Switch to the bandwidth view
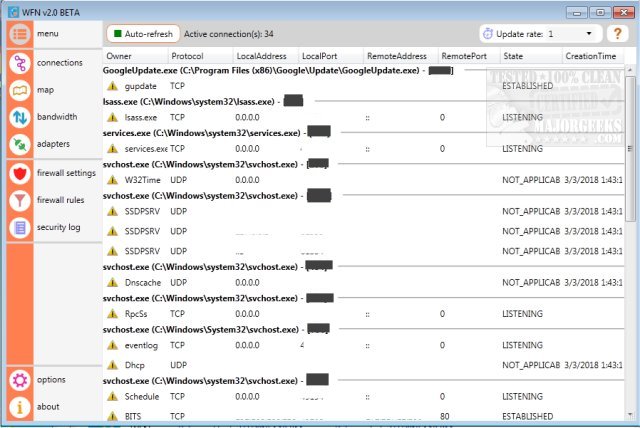Screen dimensions: 640x428 [57, 117]
